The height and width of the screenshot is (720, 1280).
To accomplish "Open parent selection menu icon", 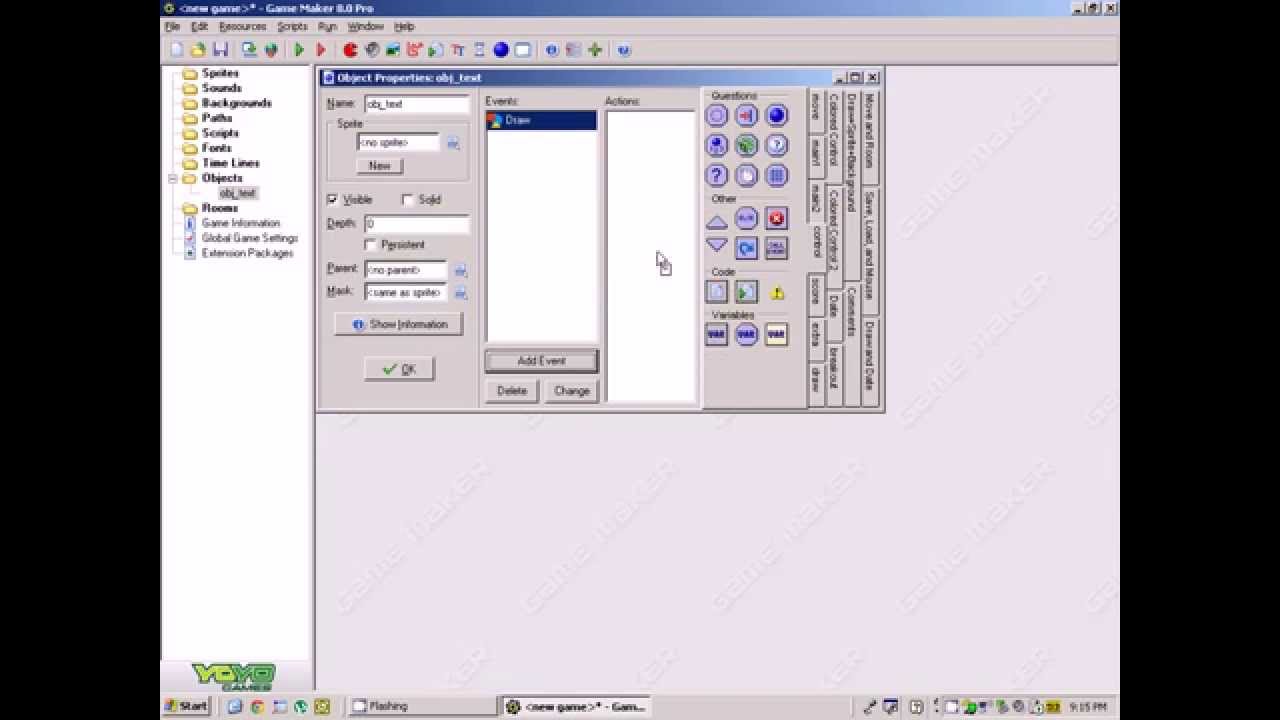I will [460, 270].
